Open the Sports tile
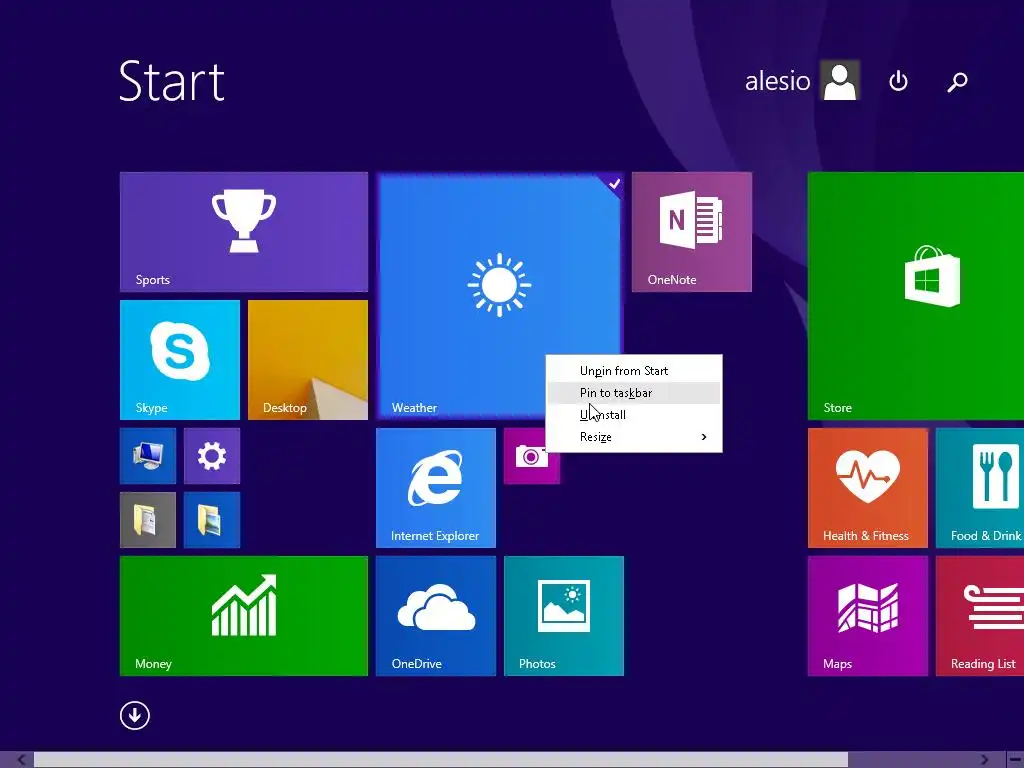 [x=244, y=232]
